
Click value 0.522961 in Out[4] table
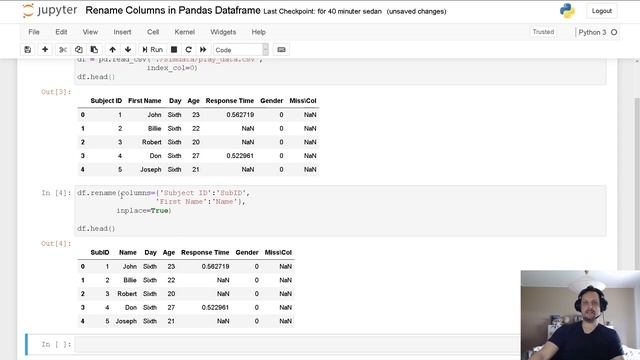(x=215, y=307)
